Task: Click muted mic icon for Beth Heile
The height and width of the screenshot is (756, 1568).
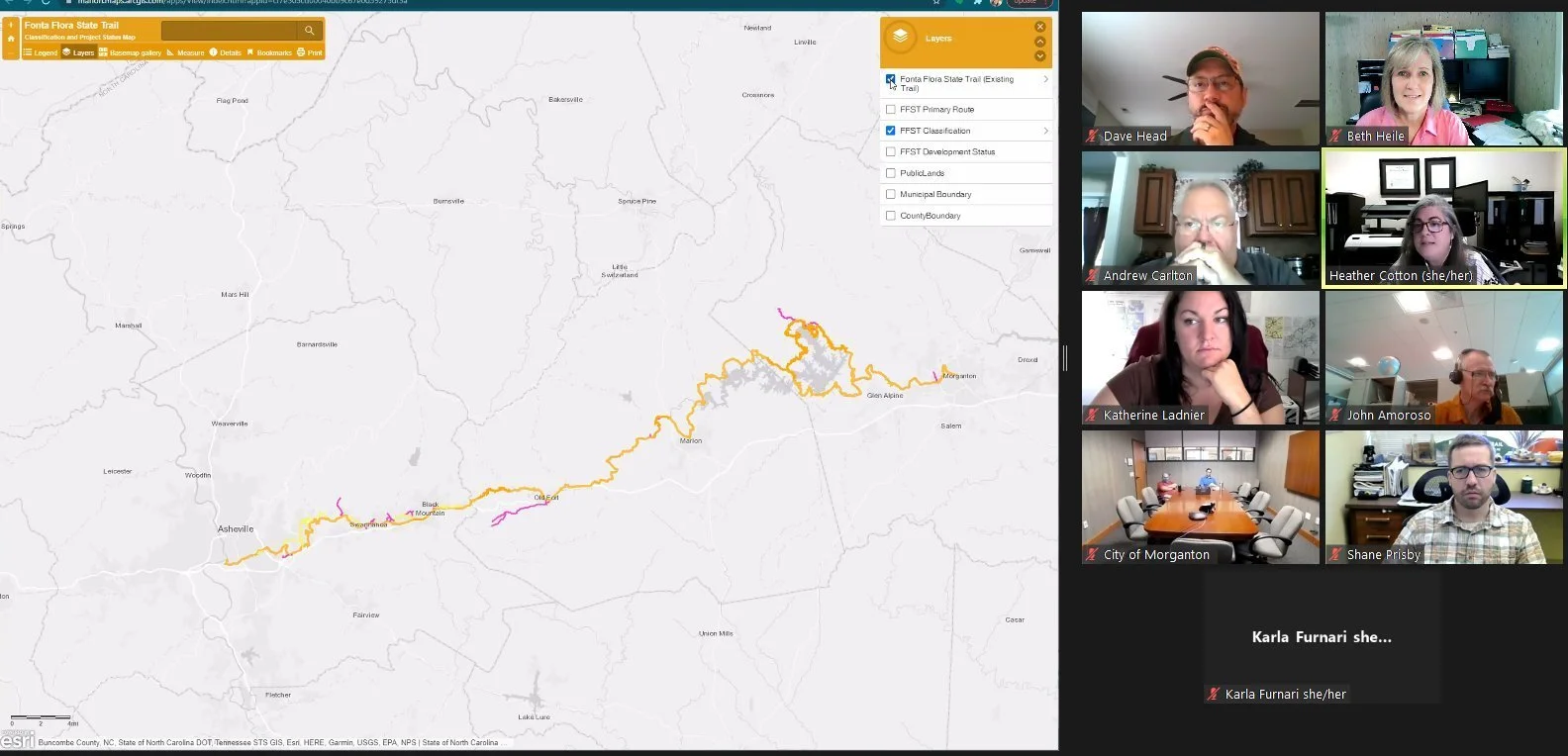Action: click(1336, 137)
